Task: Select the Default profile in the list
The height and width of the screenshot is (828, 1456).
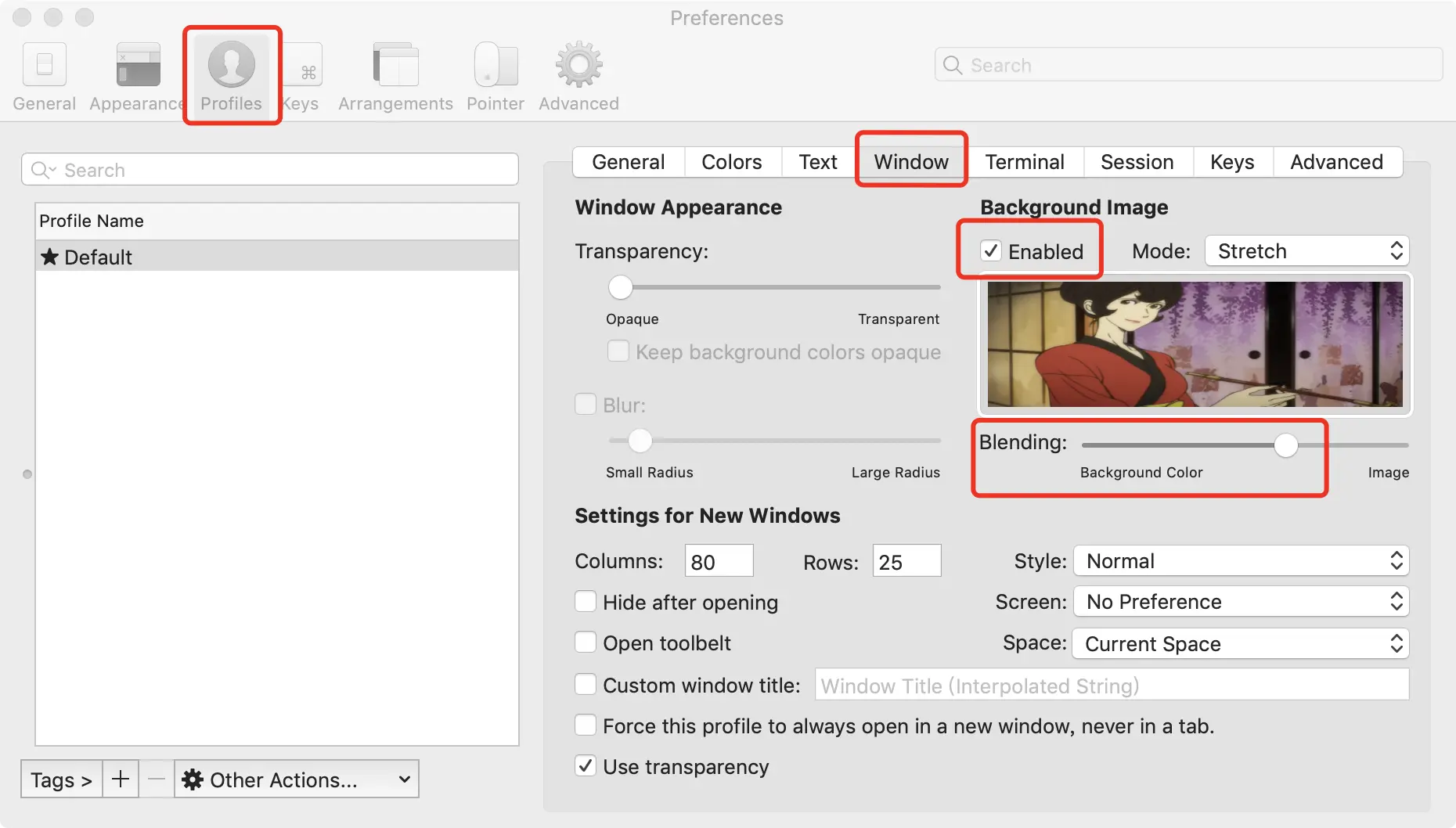Action: tap(277, 257)
